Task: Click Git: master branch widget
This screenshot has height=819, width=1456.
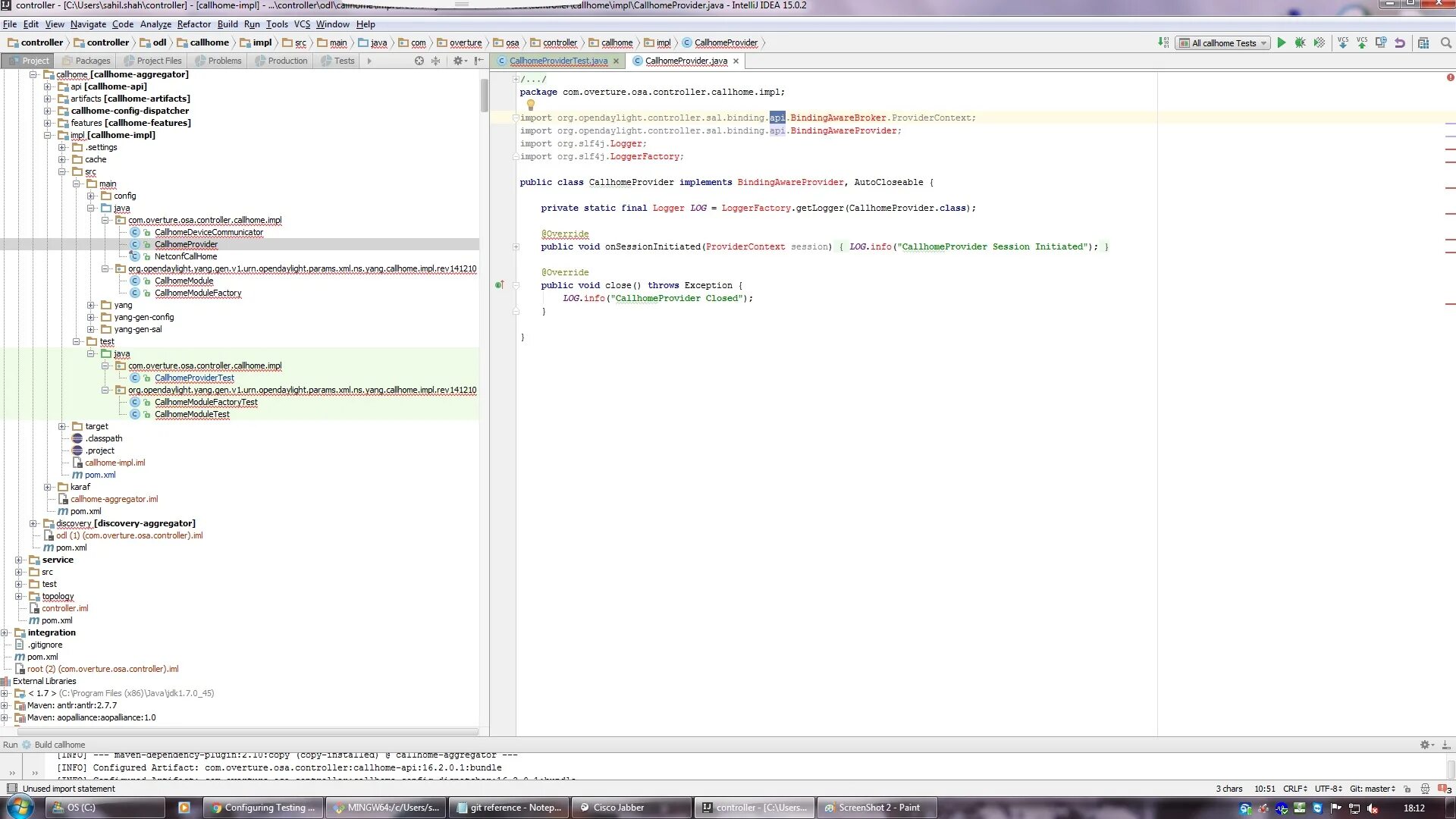Action: click(x=1372, y=789)
